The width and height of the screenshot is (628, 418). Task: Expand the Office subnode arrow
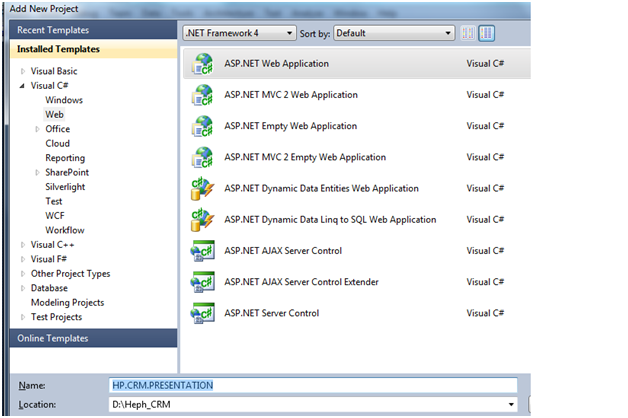(x=37, y=129)
